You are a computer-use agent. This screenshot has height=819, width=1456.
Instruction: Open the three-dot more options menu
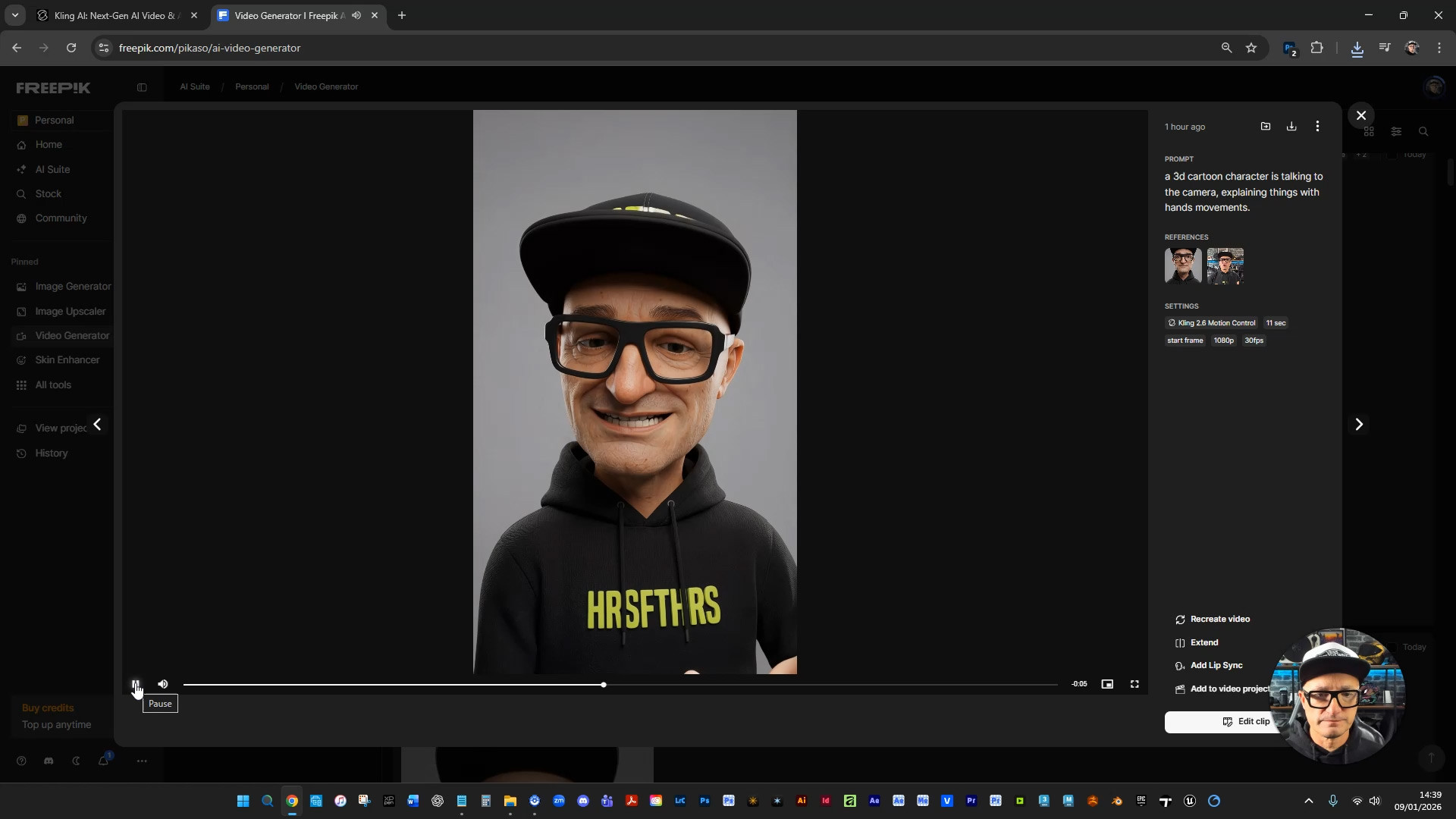(x=1317, y=127)
